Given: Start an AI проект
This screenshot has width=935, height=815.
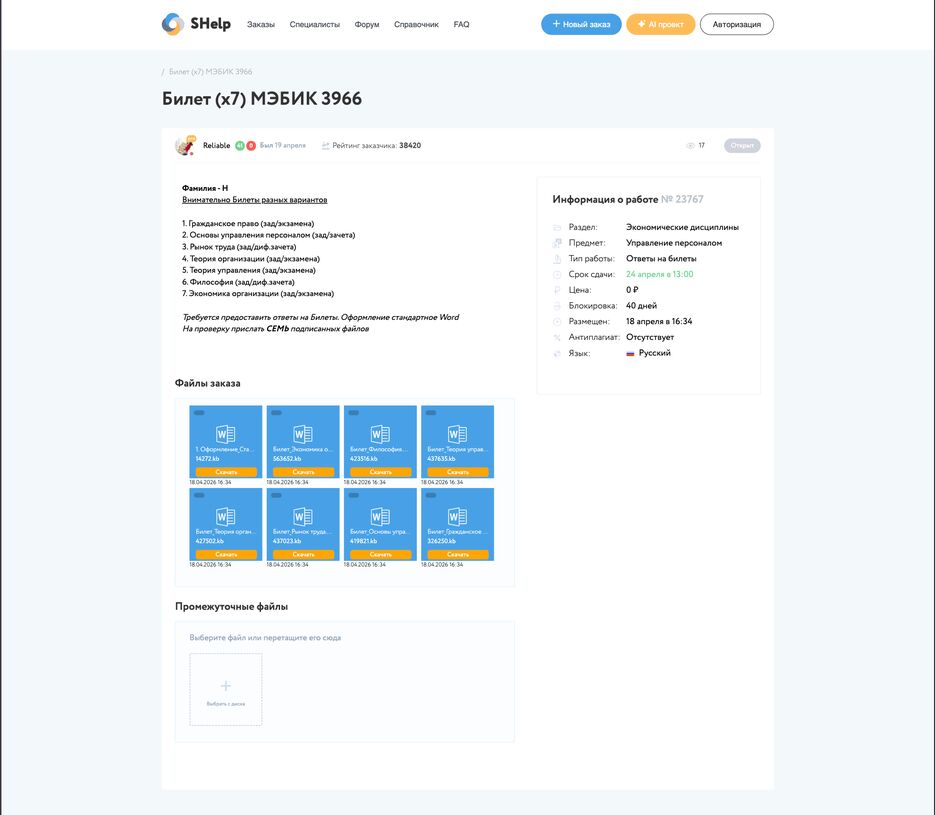Looking at the screenshot, I should (660, 24).
